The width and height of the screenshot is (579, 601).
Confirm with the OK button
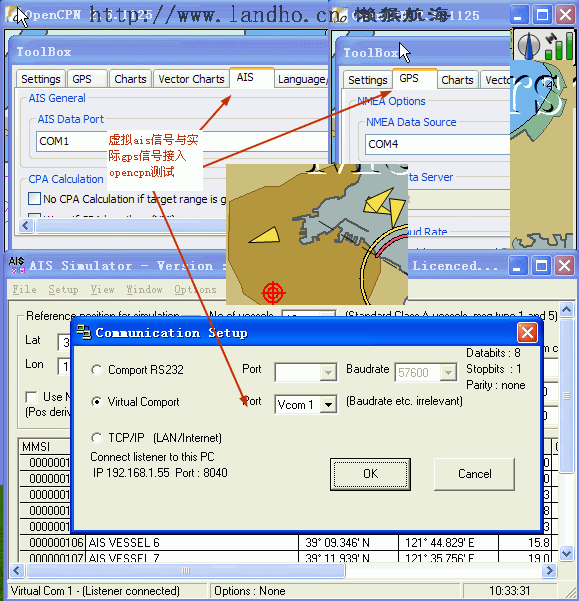point(370,474)
